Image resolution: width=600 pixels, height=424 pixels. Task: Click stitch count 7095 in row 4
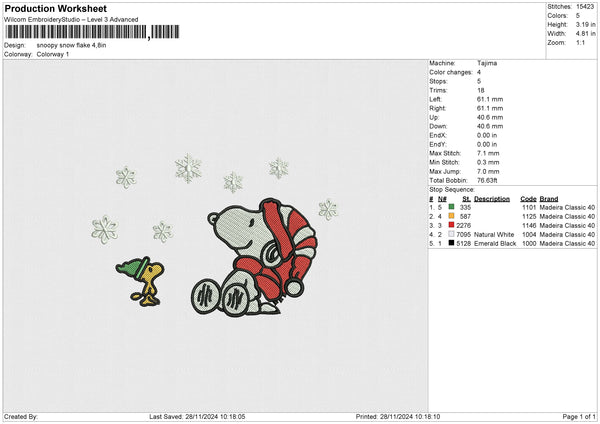(x=463, y=234)
